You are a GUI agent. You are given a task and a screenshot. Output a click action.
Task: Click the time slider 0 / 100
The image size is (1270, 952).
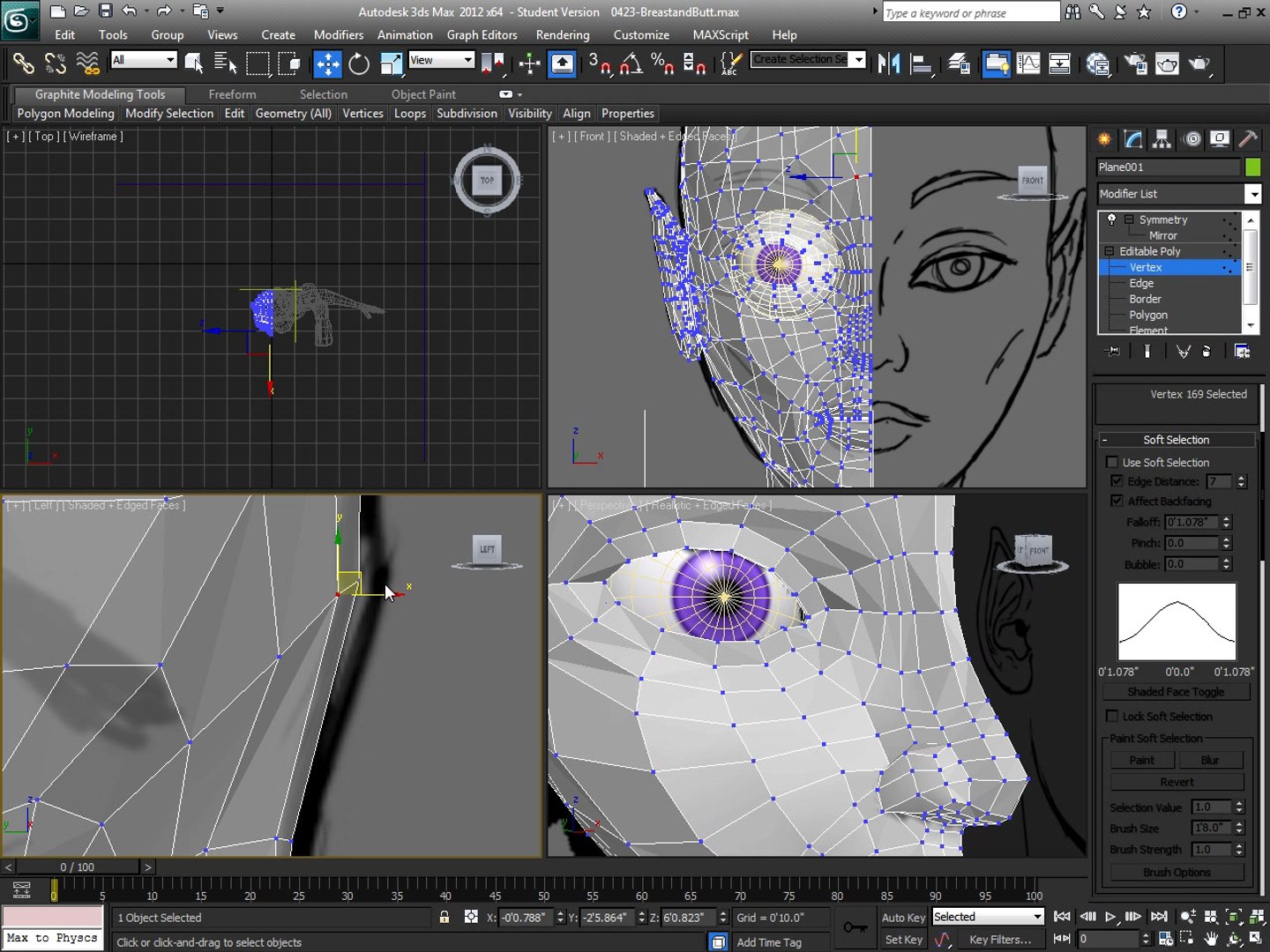pos(78,867)
